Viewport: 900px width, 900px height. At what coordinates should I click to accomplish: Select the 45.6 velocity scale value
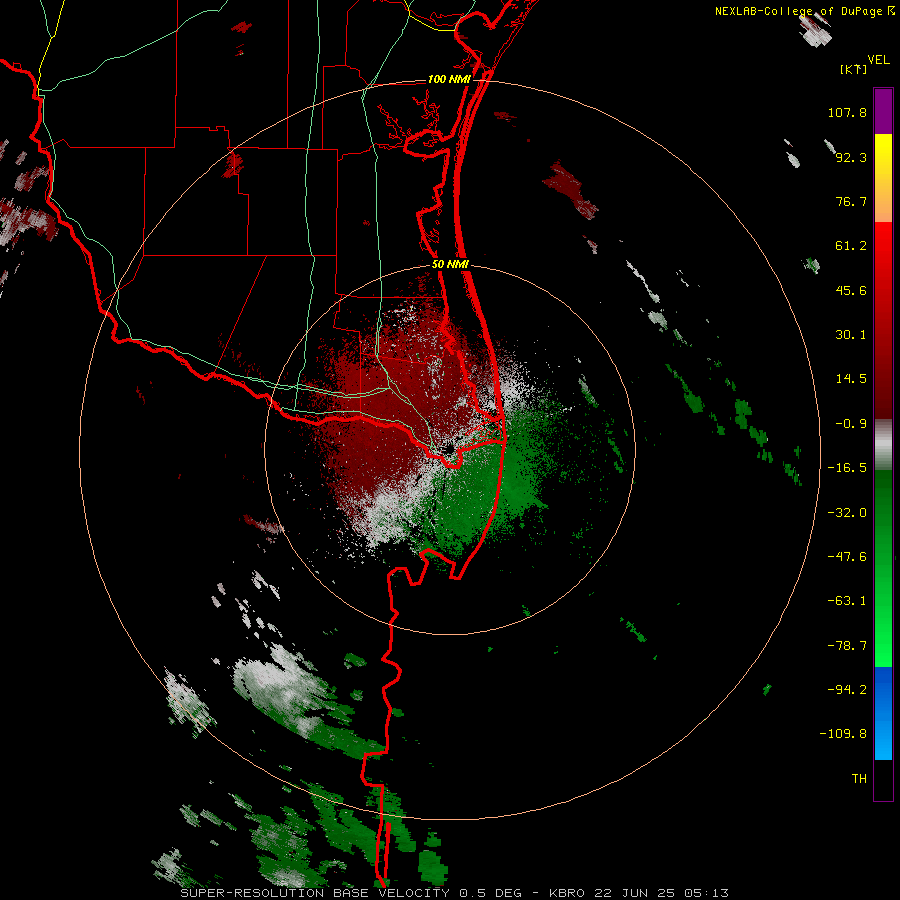pos(851,290)
